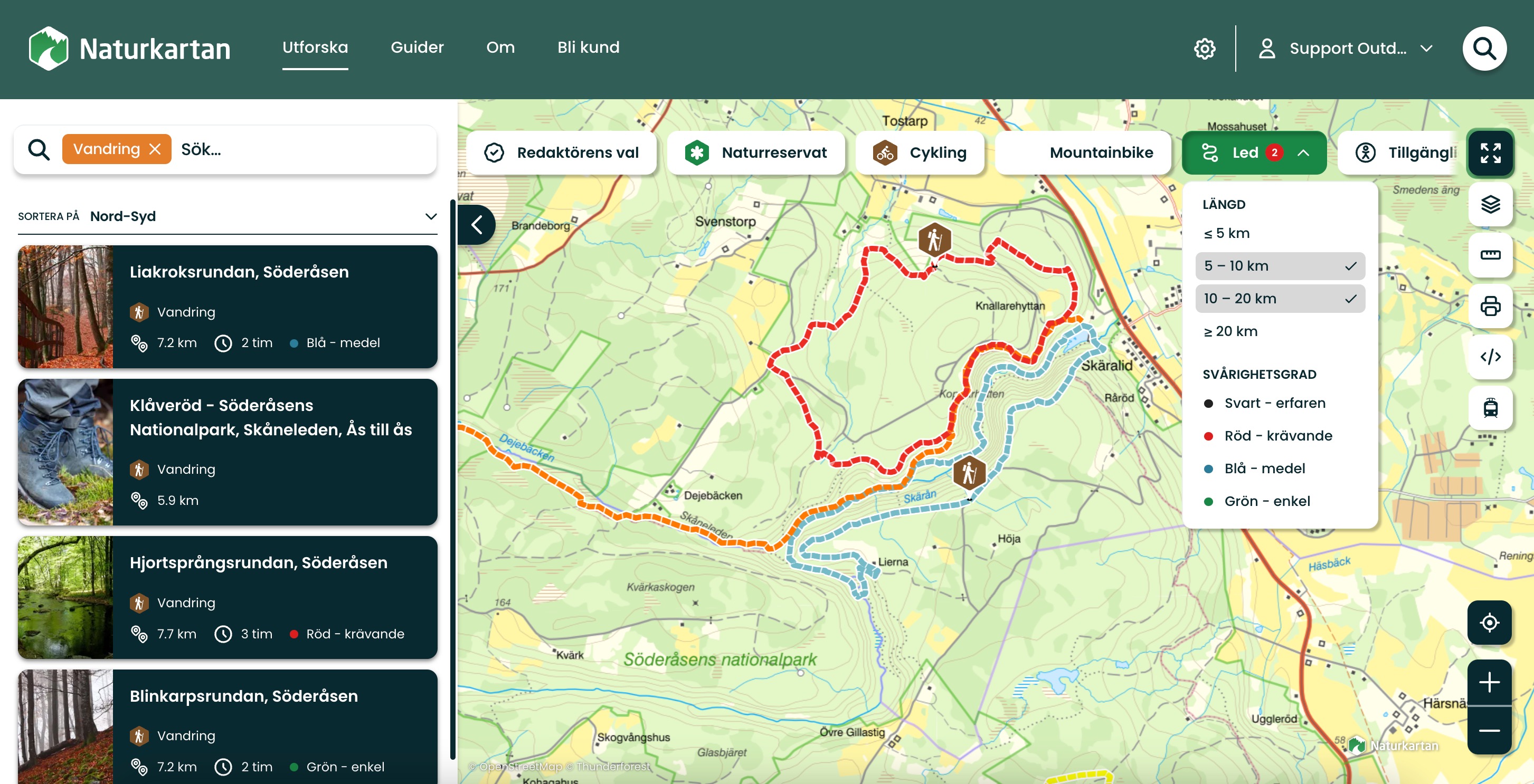Expand the Support Outd... account menu
The height and width of the screenshot is (784, 1534).
click(1346, 48)
